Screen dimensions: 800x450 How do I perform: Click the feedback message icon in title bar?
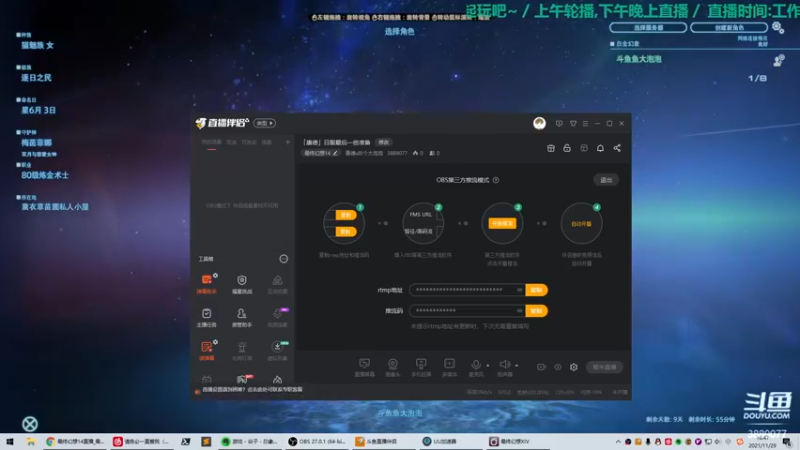point(559,123)
